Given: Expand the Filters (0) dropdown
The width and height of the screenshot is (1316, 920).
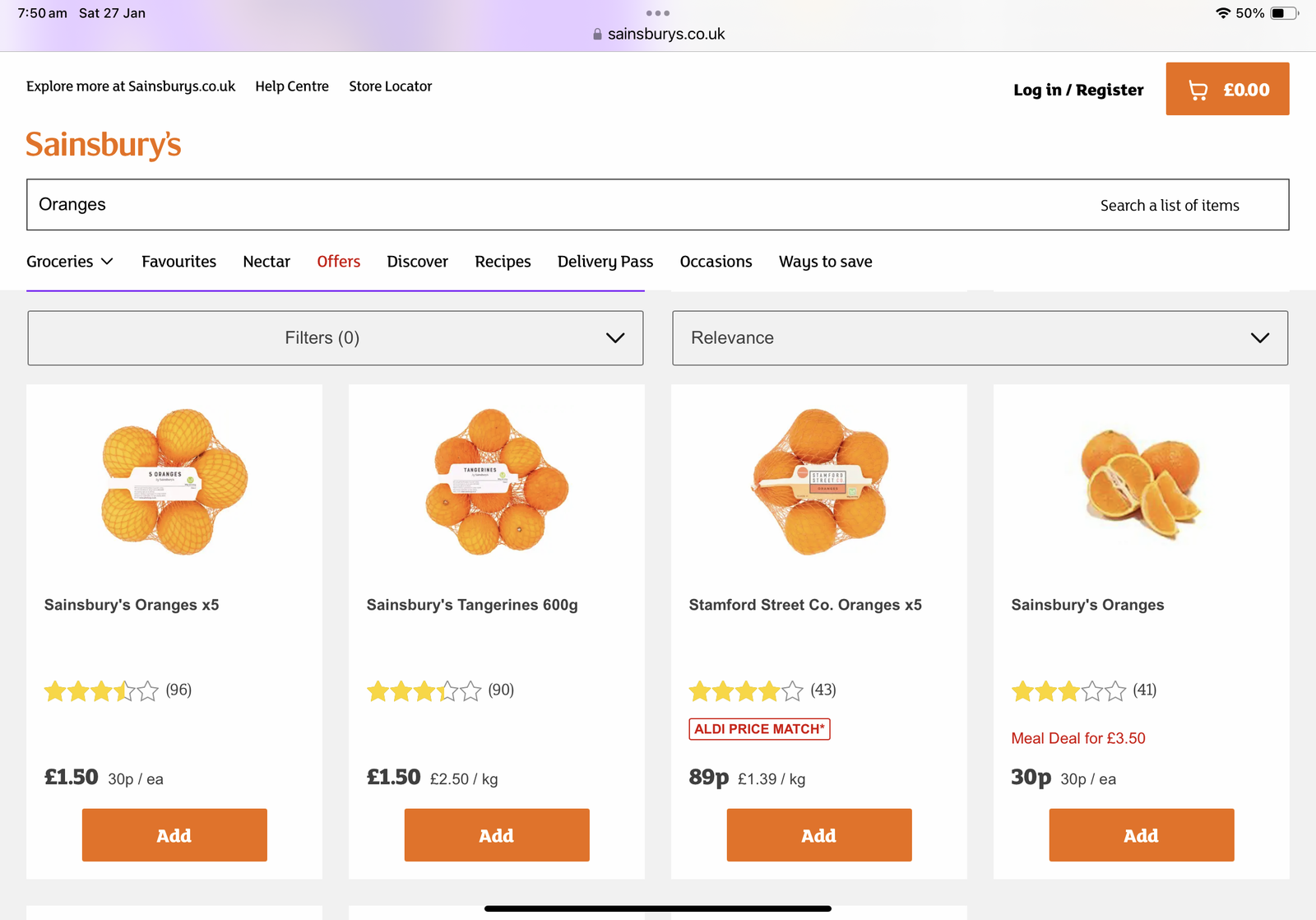Looking at the screenshot, I should [x=336, y=338].
